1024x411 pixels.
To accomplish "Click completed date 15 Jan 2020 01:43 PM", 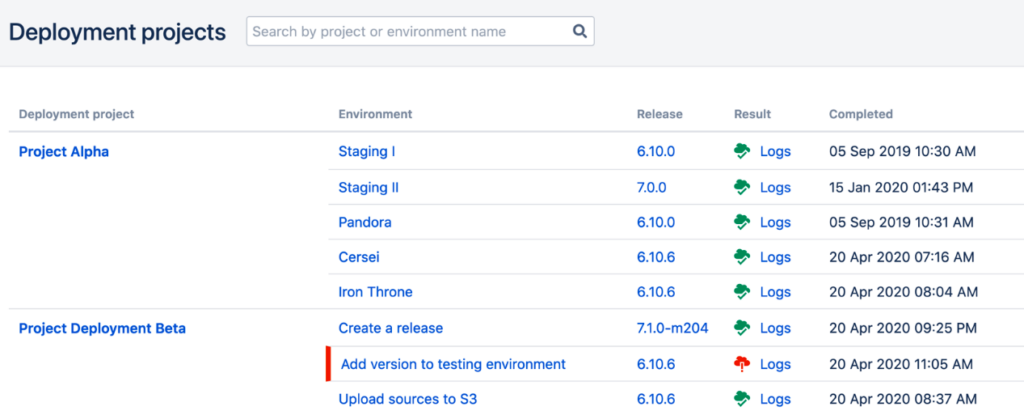I will (x=901, y=188).
